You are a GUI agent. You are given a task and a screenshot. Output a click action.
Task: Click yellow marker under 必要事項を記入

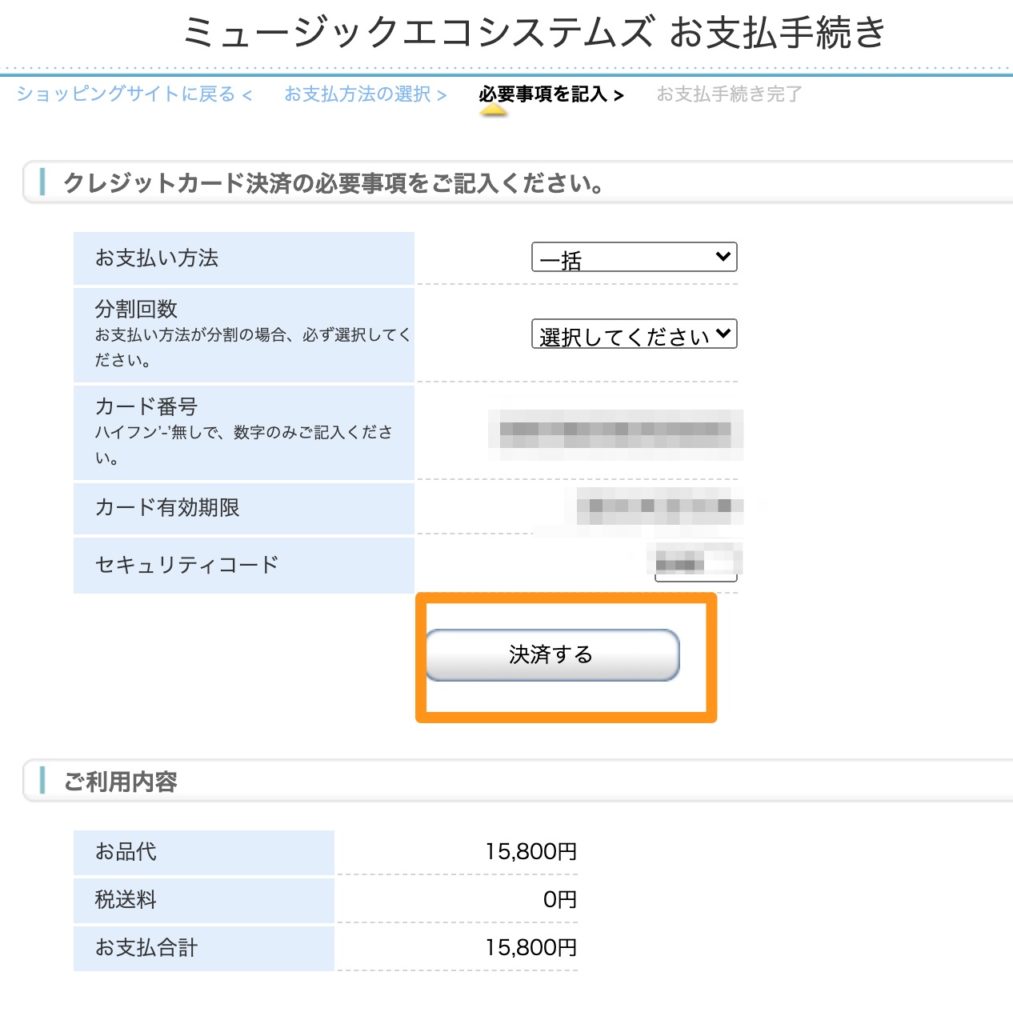point(494,111)
